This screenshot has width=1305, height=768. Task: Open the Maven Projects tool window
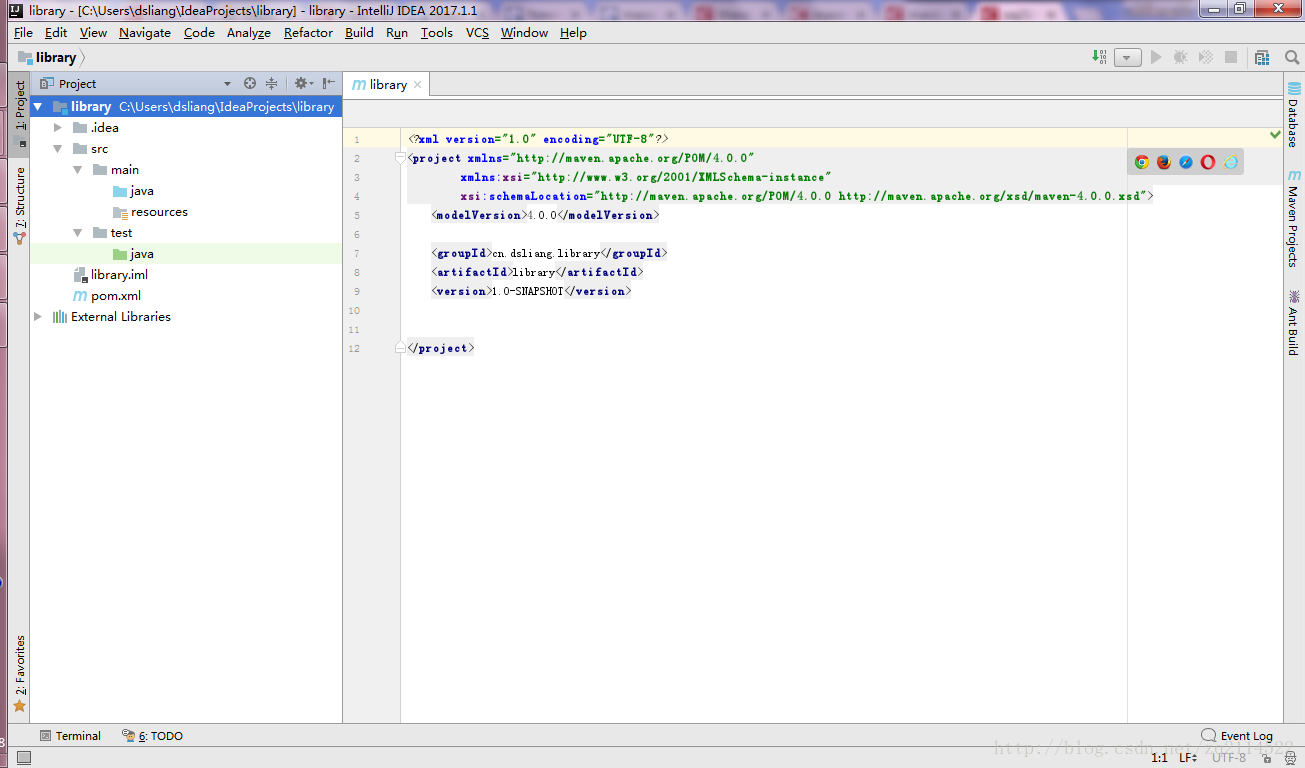pyautogui.click(x=1294, y=218)
